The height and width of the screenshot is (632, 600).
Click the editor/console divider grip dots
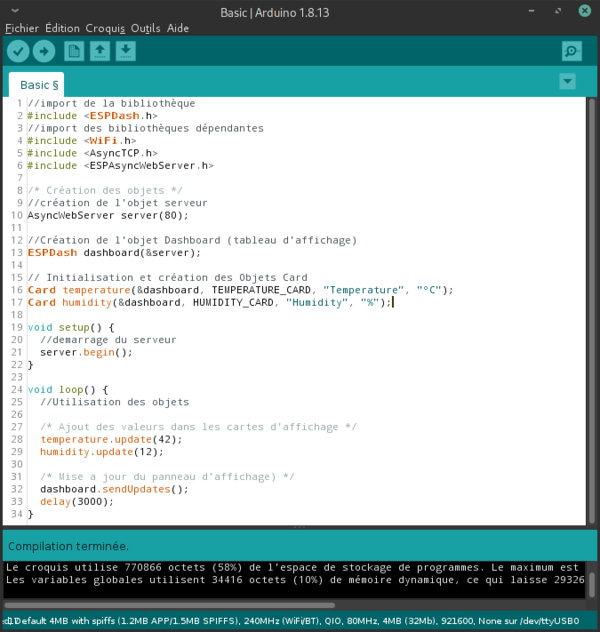[300, 527]
